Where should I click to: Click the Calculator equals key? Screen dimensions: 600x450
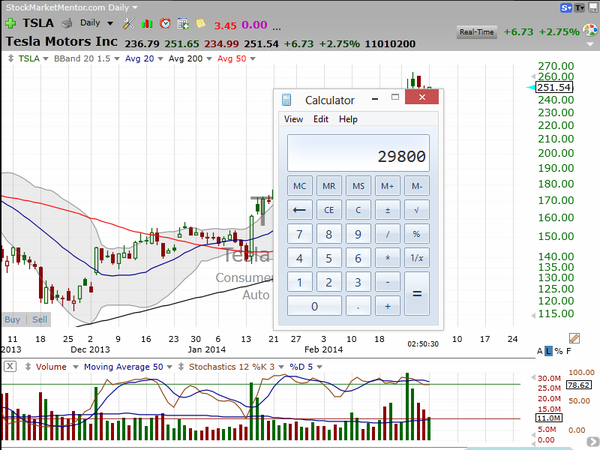click(417, 293)
